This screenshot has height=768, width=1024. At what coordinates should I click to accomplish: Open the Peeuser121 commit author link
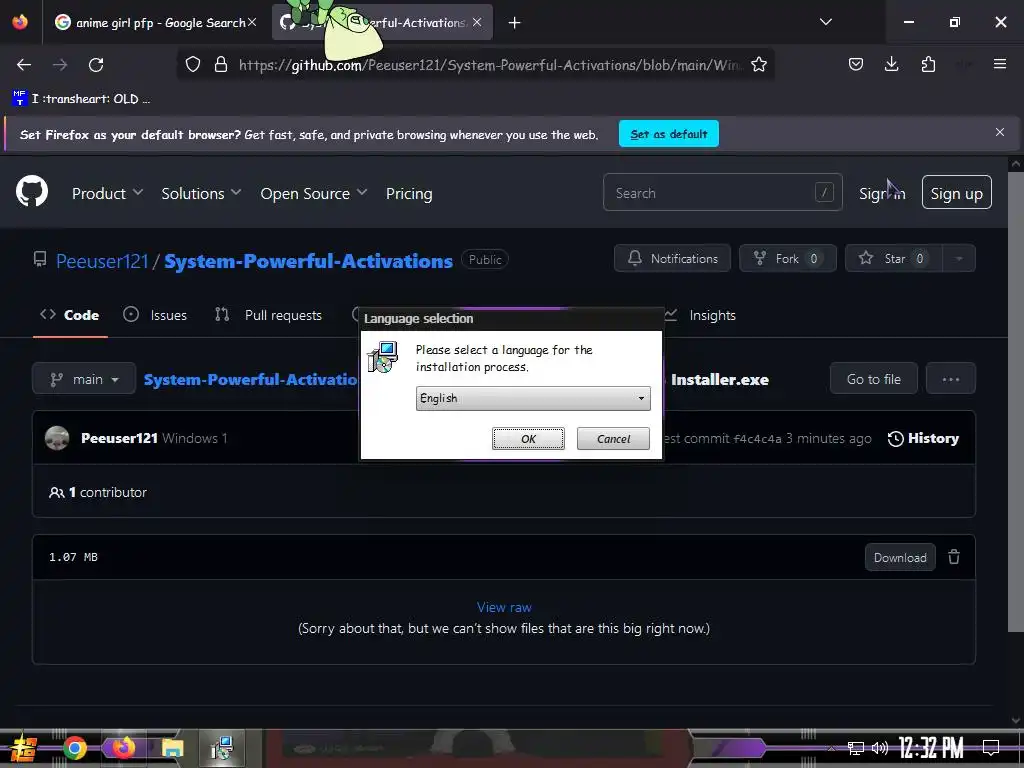click(x=119, y=438)
